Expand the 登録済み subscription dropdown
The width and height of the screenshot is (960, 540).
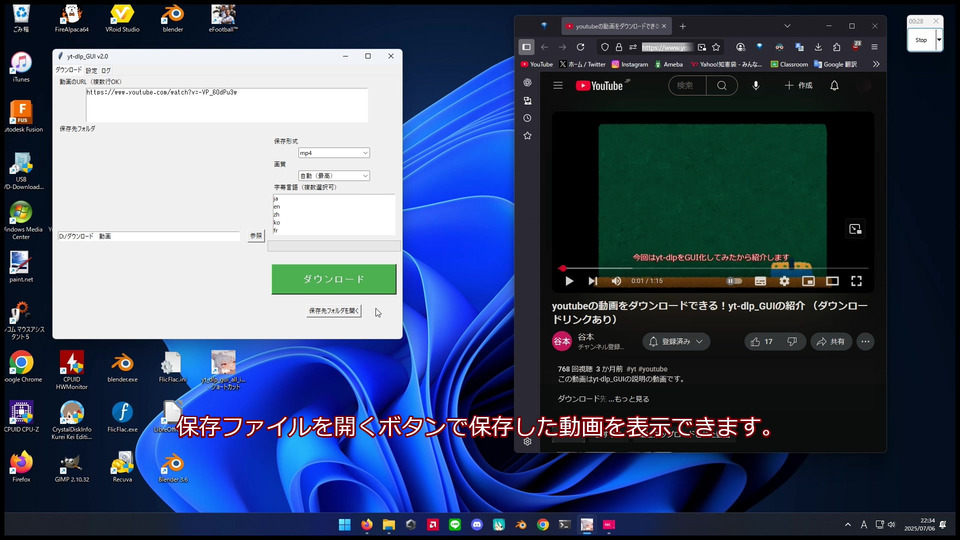(x=677, y=342)
